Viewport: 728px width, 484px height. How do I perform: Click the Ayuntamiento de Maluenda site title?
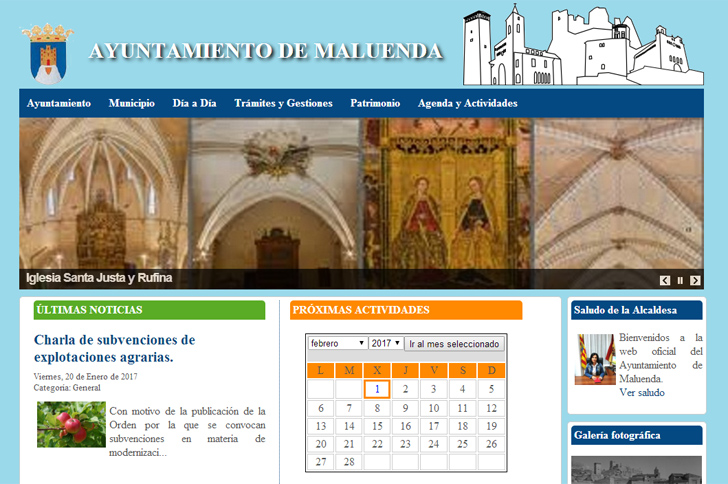(266, 51)
